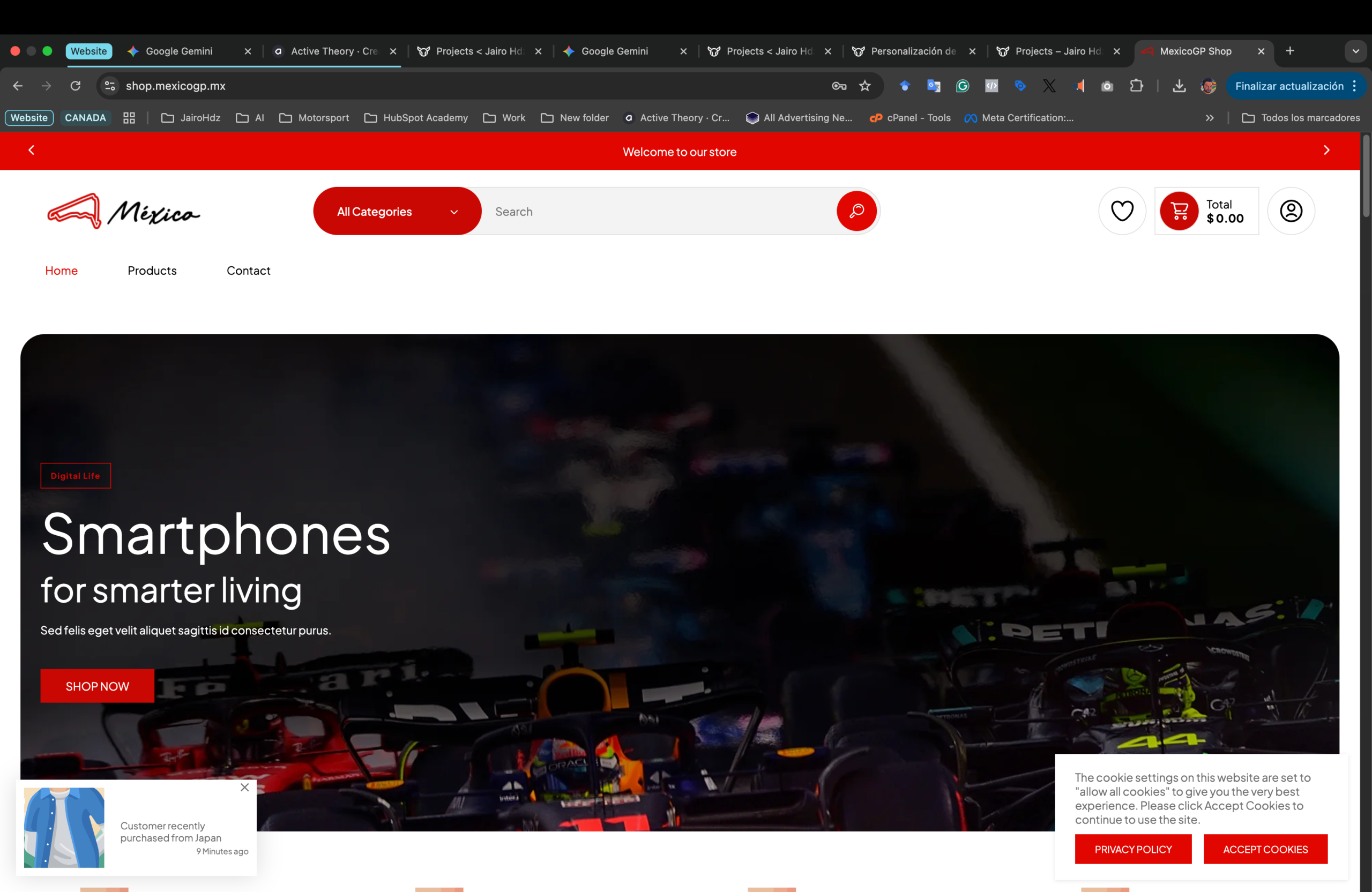The width and height of the screenshot is (1372, 892).
Task: Click the user account profile icon
Action: [x=1290, y=211]
